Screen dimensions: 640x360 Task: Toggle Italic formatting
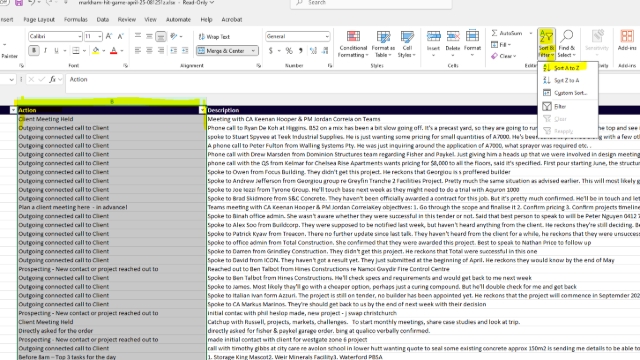pyautogui.click(x=45, y=51)
